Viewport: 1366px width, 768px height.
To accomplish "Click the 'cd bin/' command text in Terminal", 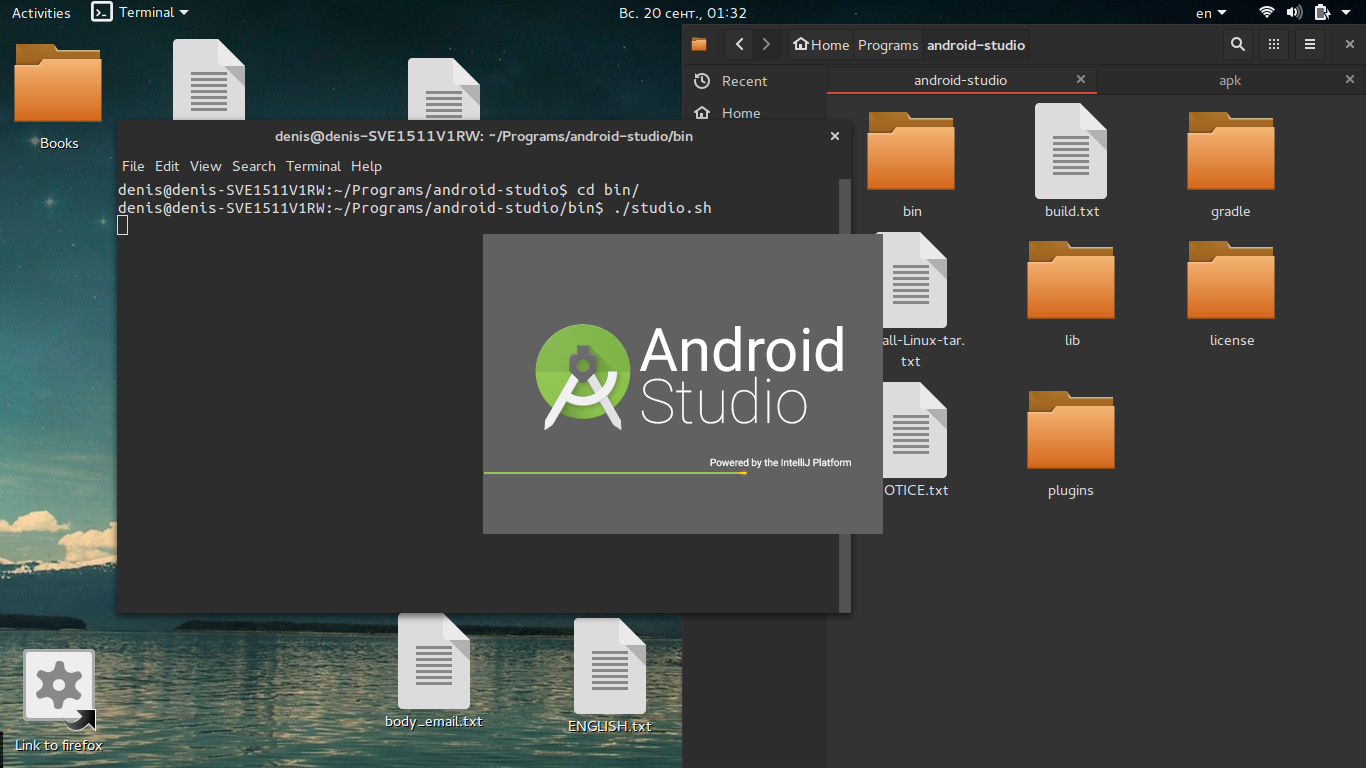I will tap(607, 189).
